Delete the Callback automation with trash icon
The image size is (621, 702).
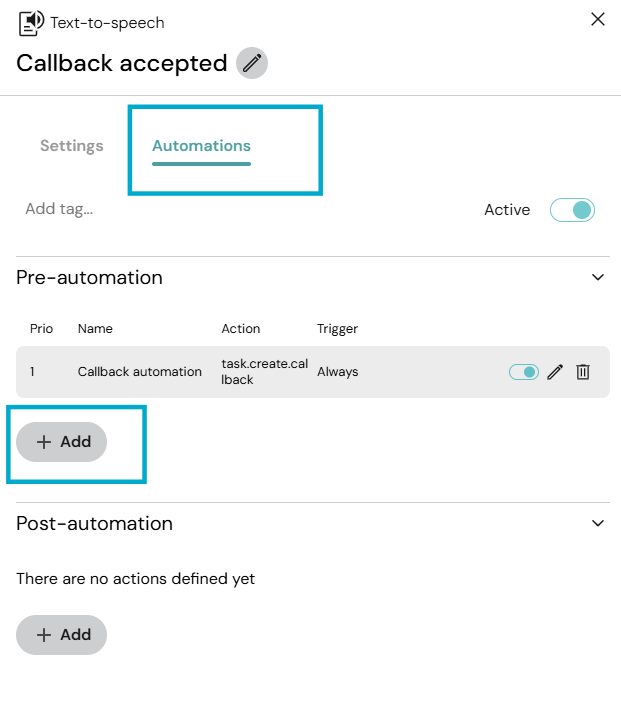click(x=582, y=372)
